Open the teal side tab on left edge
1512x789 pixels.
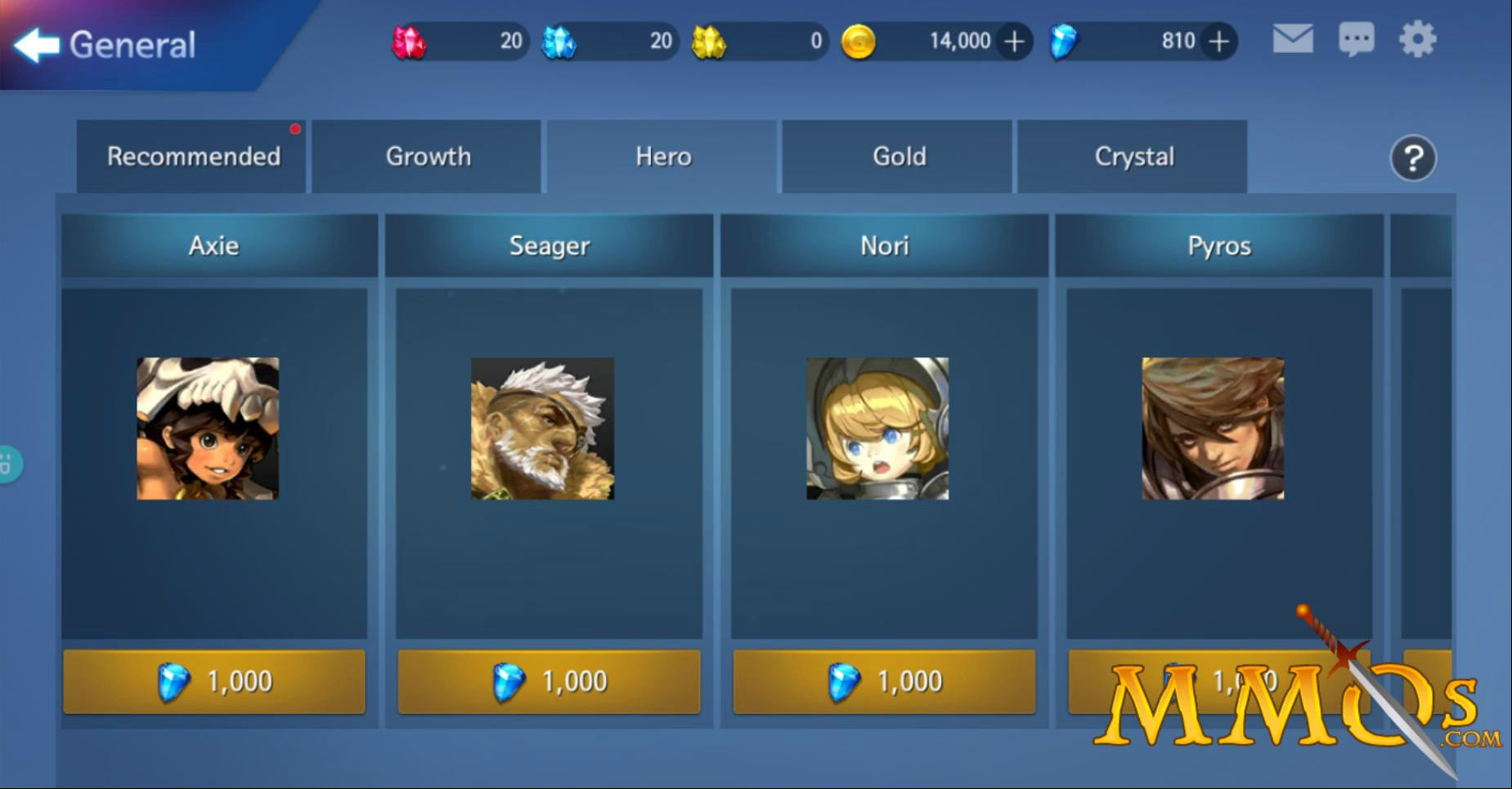click(10, 464)
